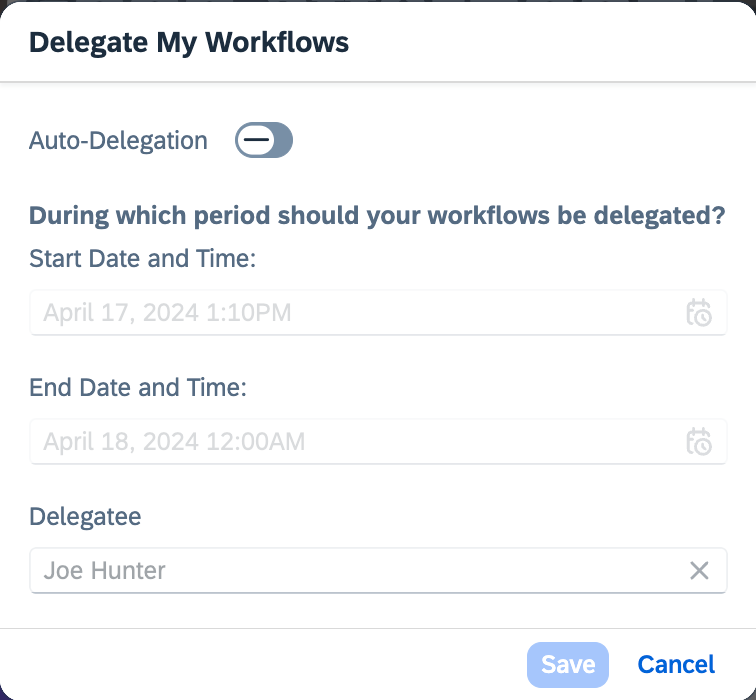
Task: Toggle the Auto-Delegation switch
Action: (264, 140)
